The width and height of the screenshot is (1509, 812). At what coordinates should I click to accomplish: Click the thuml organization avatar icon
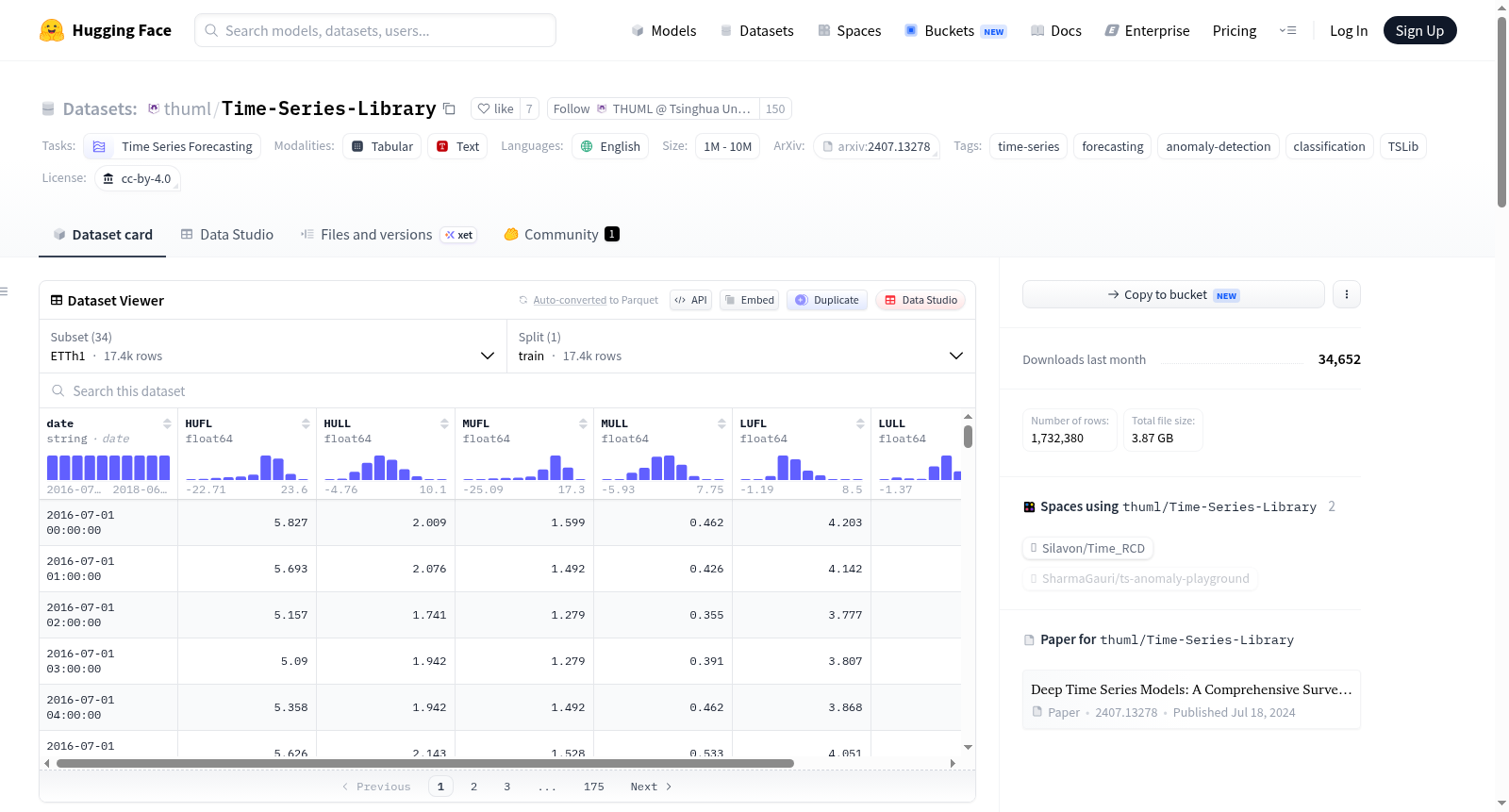[x=154, y=108]
